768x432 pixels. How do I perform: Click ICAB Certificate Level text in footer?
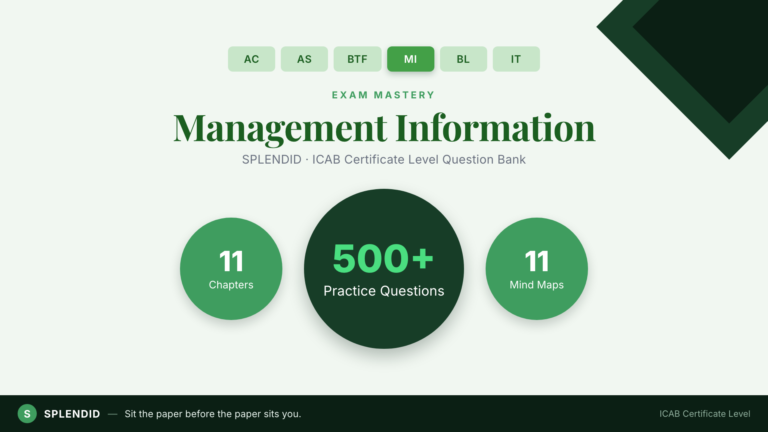coord(704,414)
